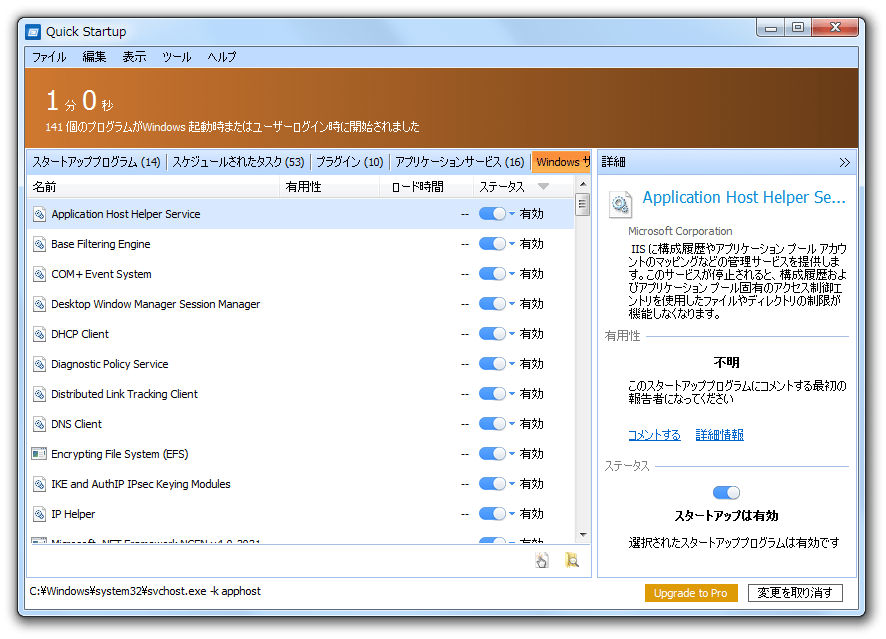The width and height of the screenshot is (886, 639).
Task: Collapse the 詳細 panel with double chevron
Action: tap(844, 163)
